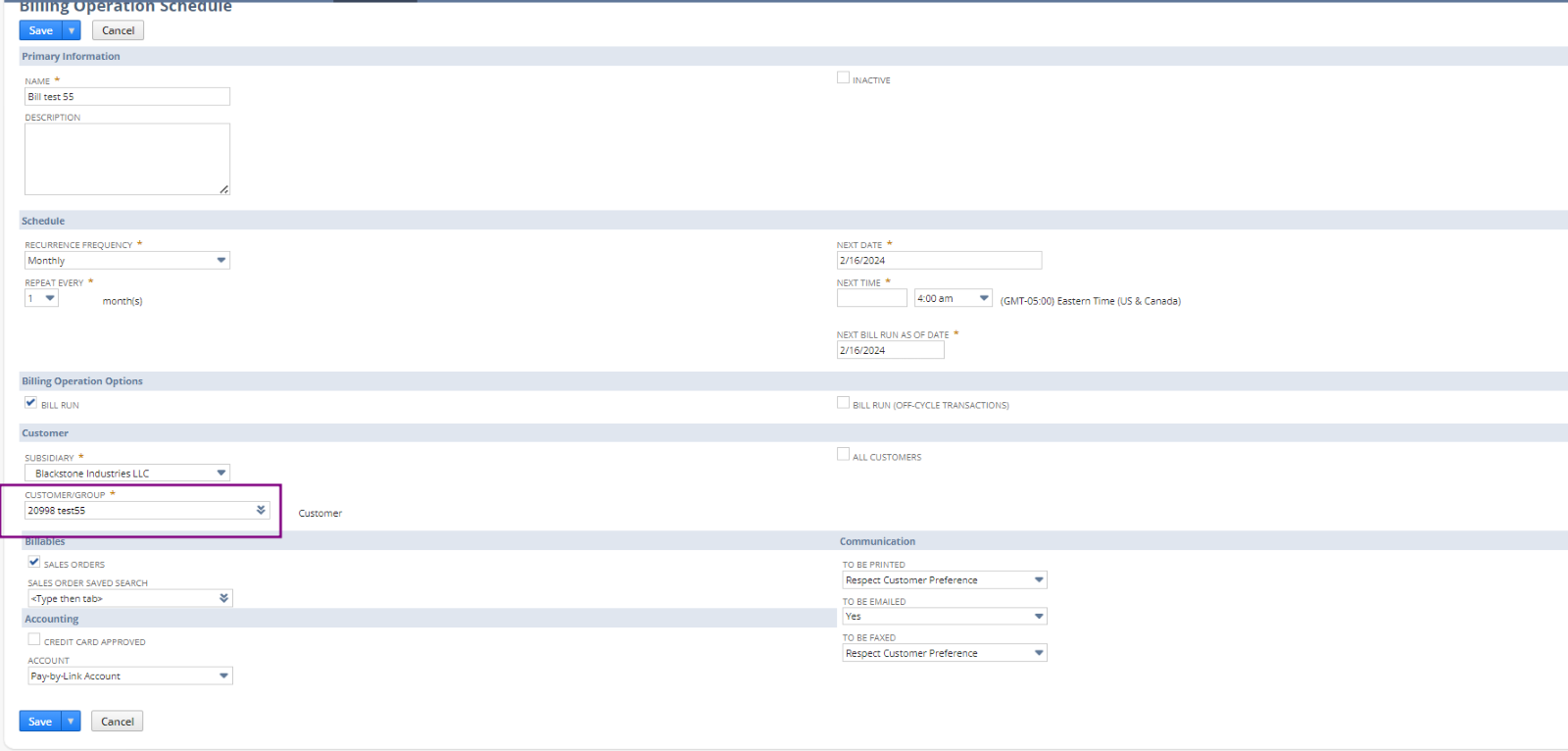Enable the Inactive checkbox
Viewport: 1568px width, 751px height.
coord(843,77)
